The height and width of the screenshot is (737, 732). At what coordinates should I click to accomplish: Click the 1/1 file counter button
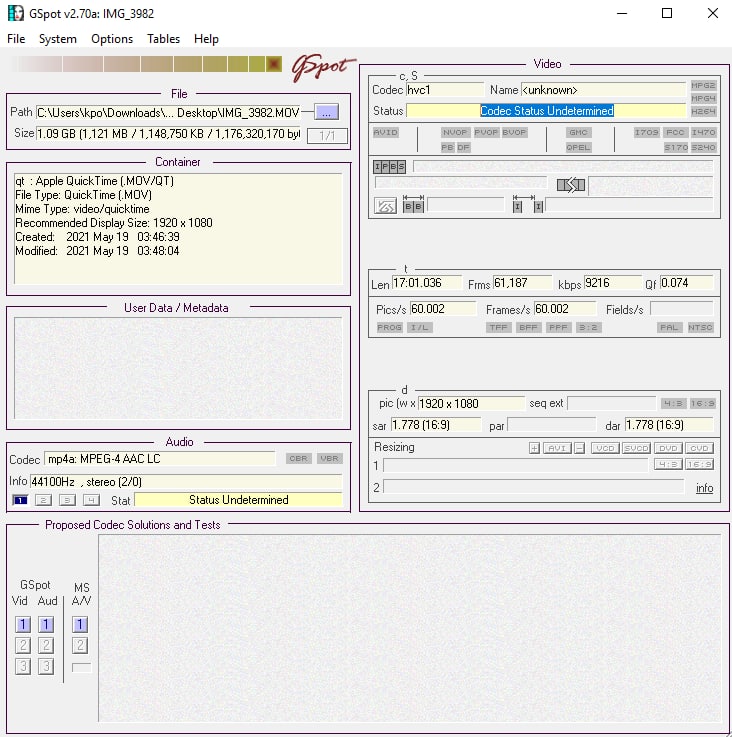pos(327,135)
